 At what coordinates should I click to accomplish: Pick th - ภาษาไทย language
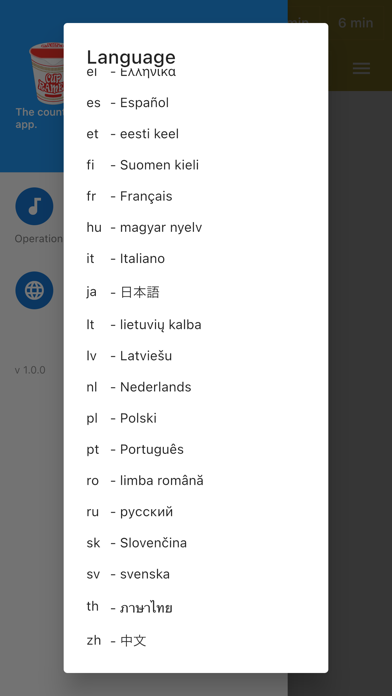point(196,607)
